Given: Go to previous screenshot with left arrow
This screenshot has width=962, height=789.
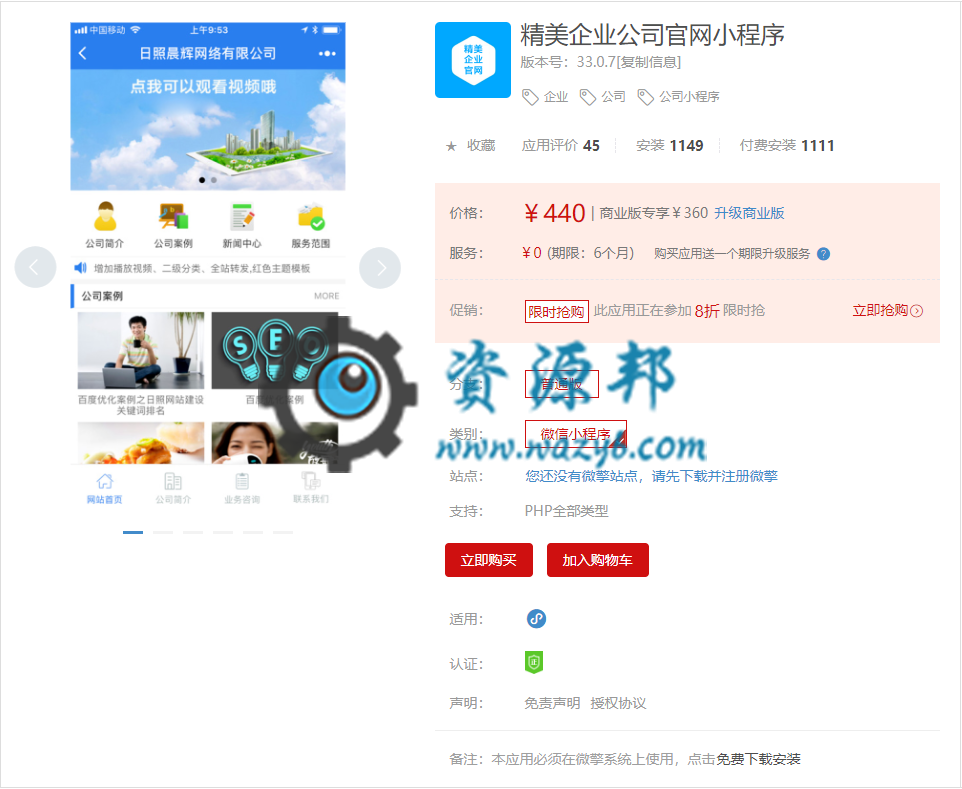Looking at the screenshot, I should click(x=35, y=267).
